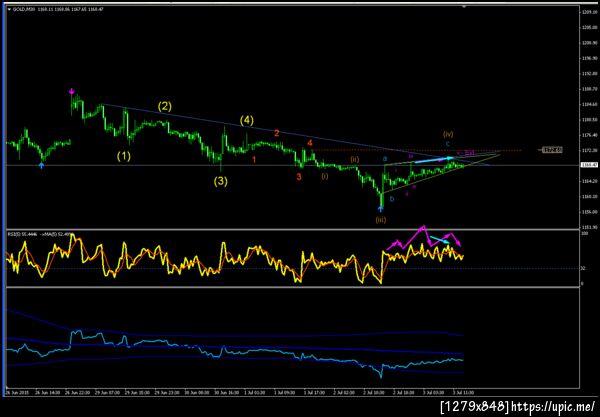This screenshot has width=600, height=417.
Task: Click the orange (iv) wave label
Action: click(448, 134)
